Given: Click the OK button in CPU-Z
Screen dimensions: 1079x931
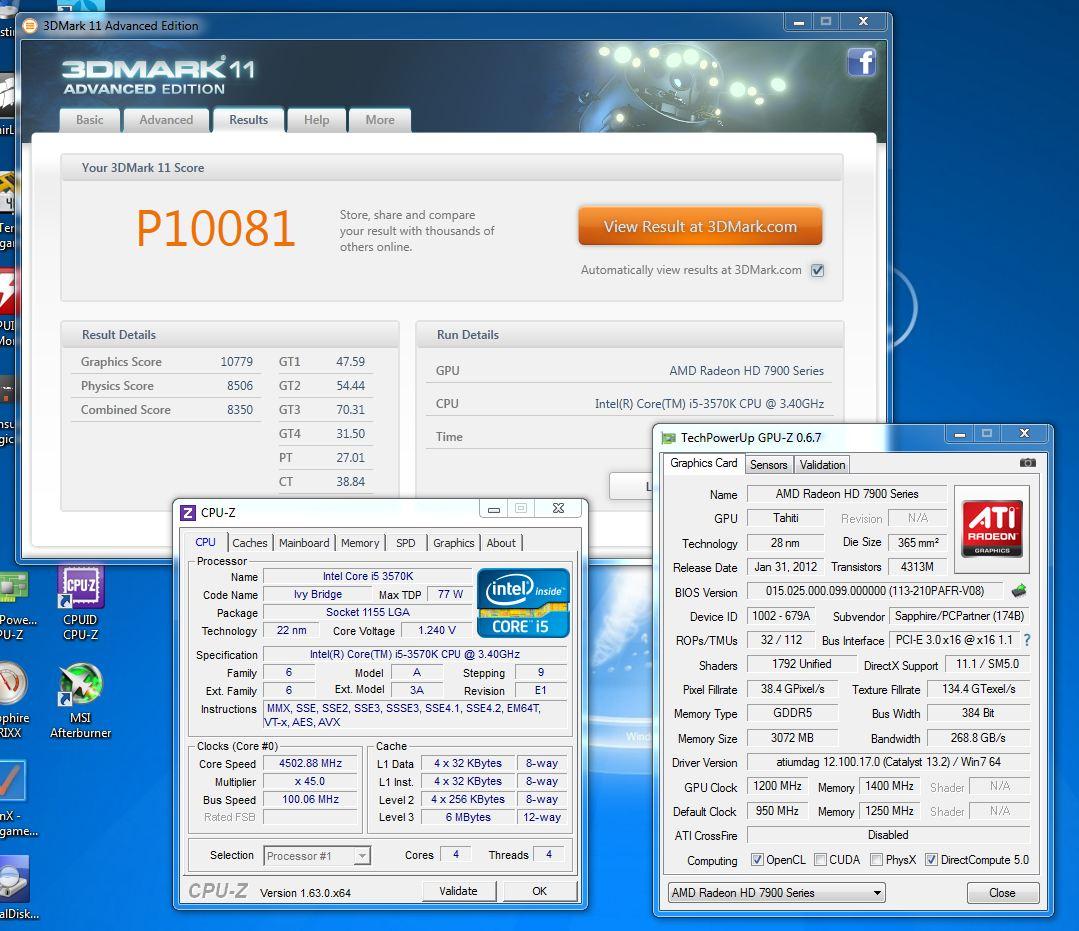Looking at the screenshot, I should click(540, 891).
